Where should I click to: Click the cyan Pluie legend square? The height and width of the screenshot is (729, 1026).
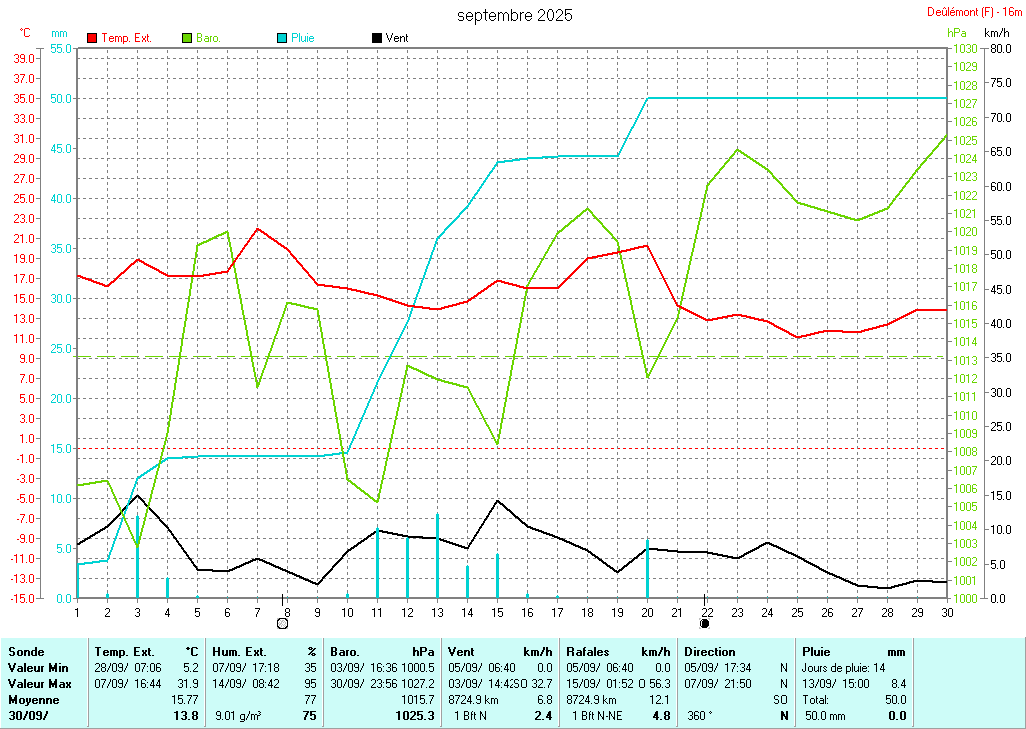(282, 38)
